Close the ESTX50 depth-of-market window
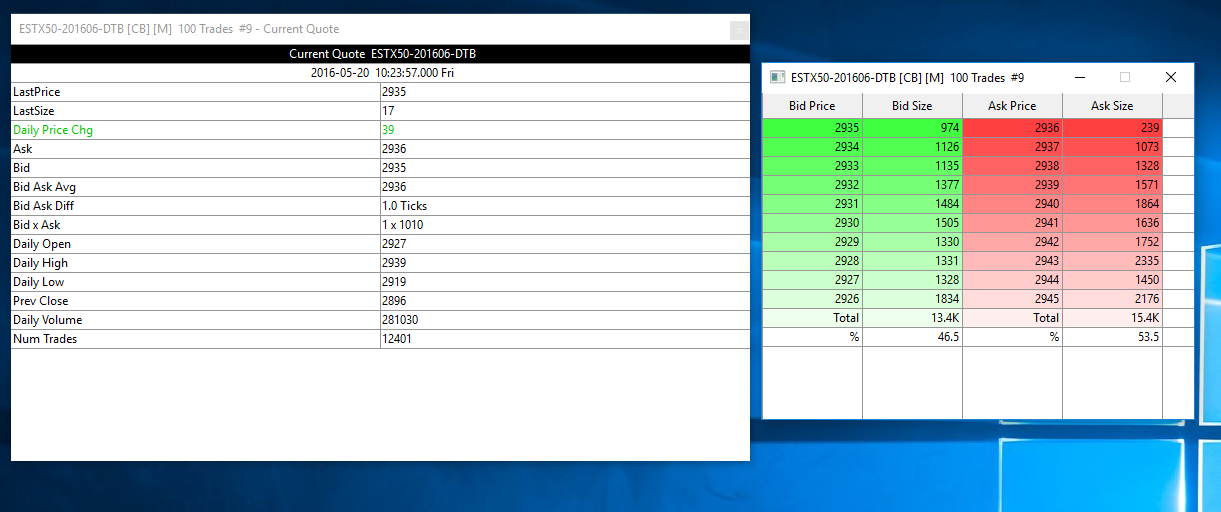The width and height of the screenshot is (1221, 512). 1171,77
